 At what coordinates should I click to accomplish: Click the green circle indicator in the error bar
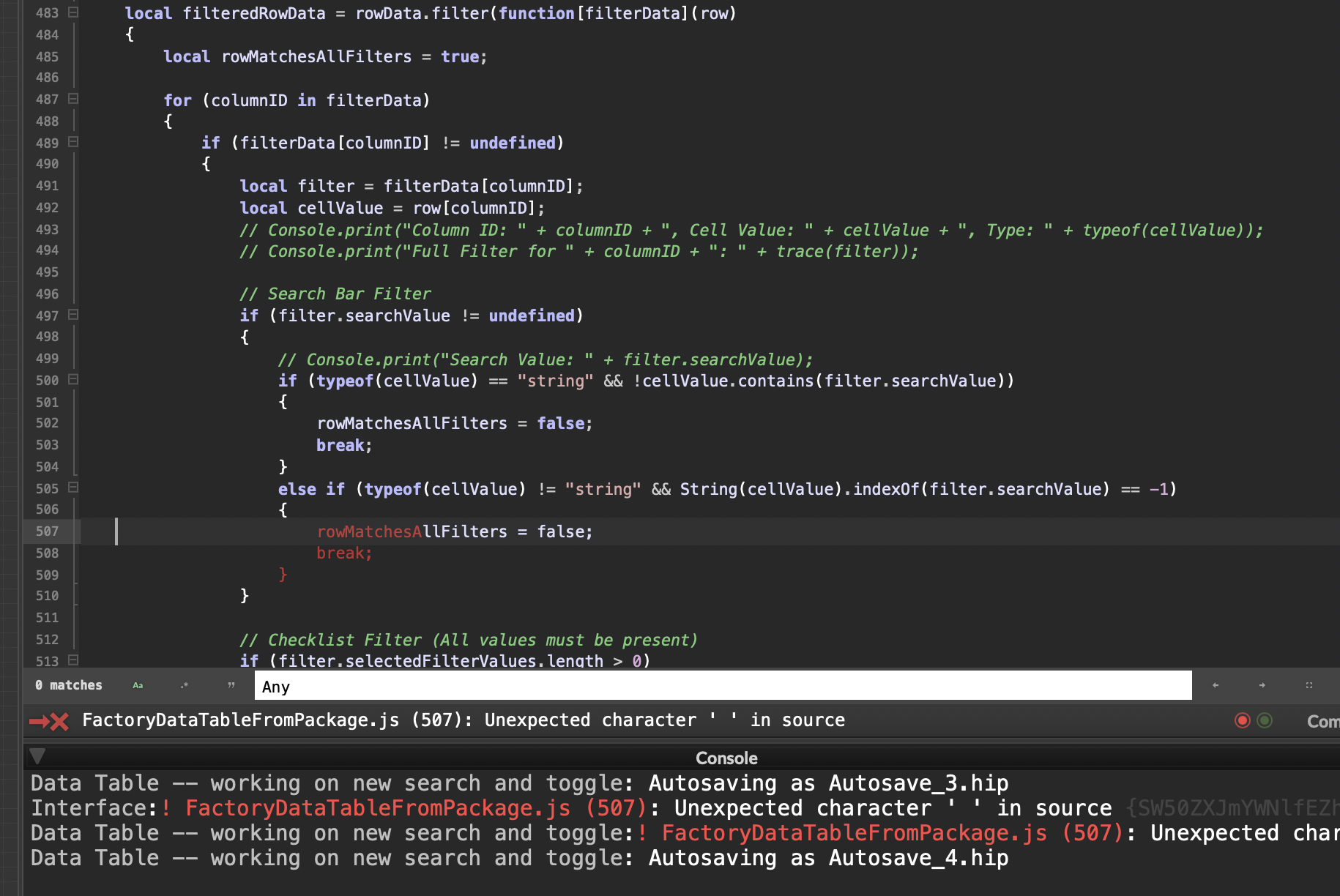[x=1265, y=720]
